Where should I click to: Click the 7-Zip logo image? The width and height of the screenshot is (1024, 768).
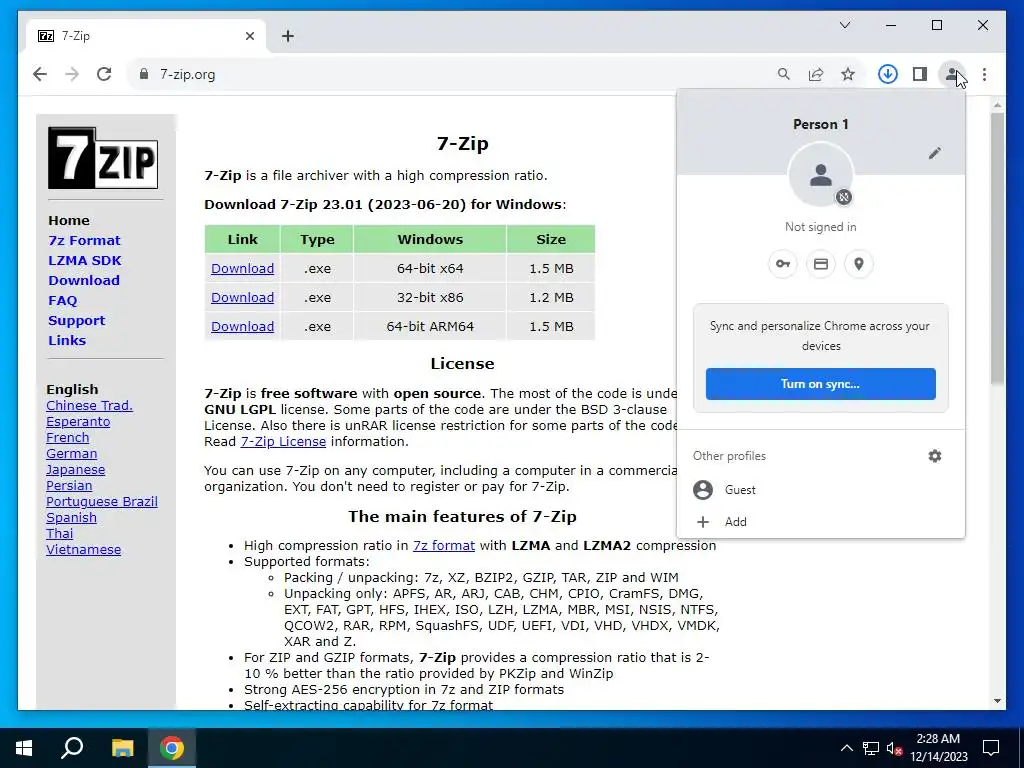(103, 158)
